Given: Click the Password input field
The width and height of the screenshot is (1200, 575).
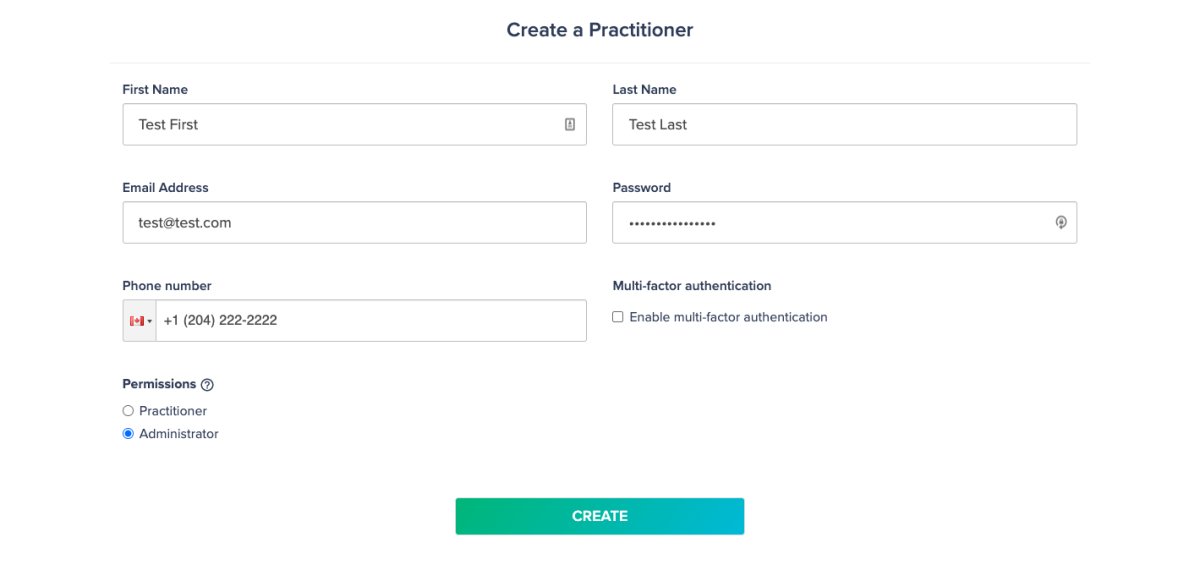Looking at the screenshot, I should [844, 222].
